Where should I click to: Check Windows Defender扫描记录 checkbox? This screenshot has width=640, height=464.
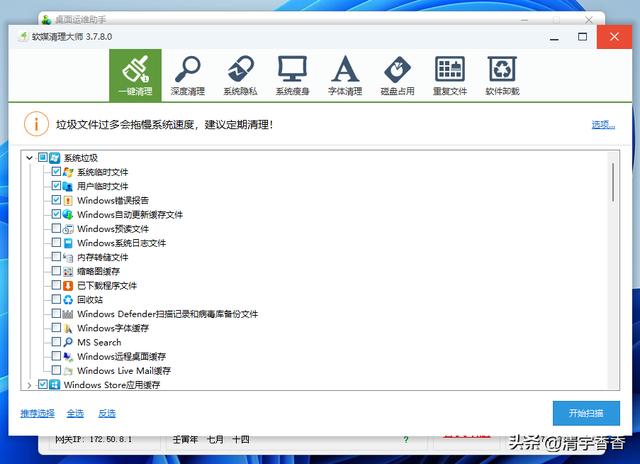[x=56, y=313]
